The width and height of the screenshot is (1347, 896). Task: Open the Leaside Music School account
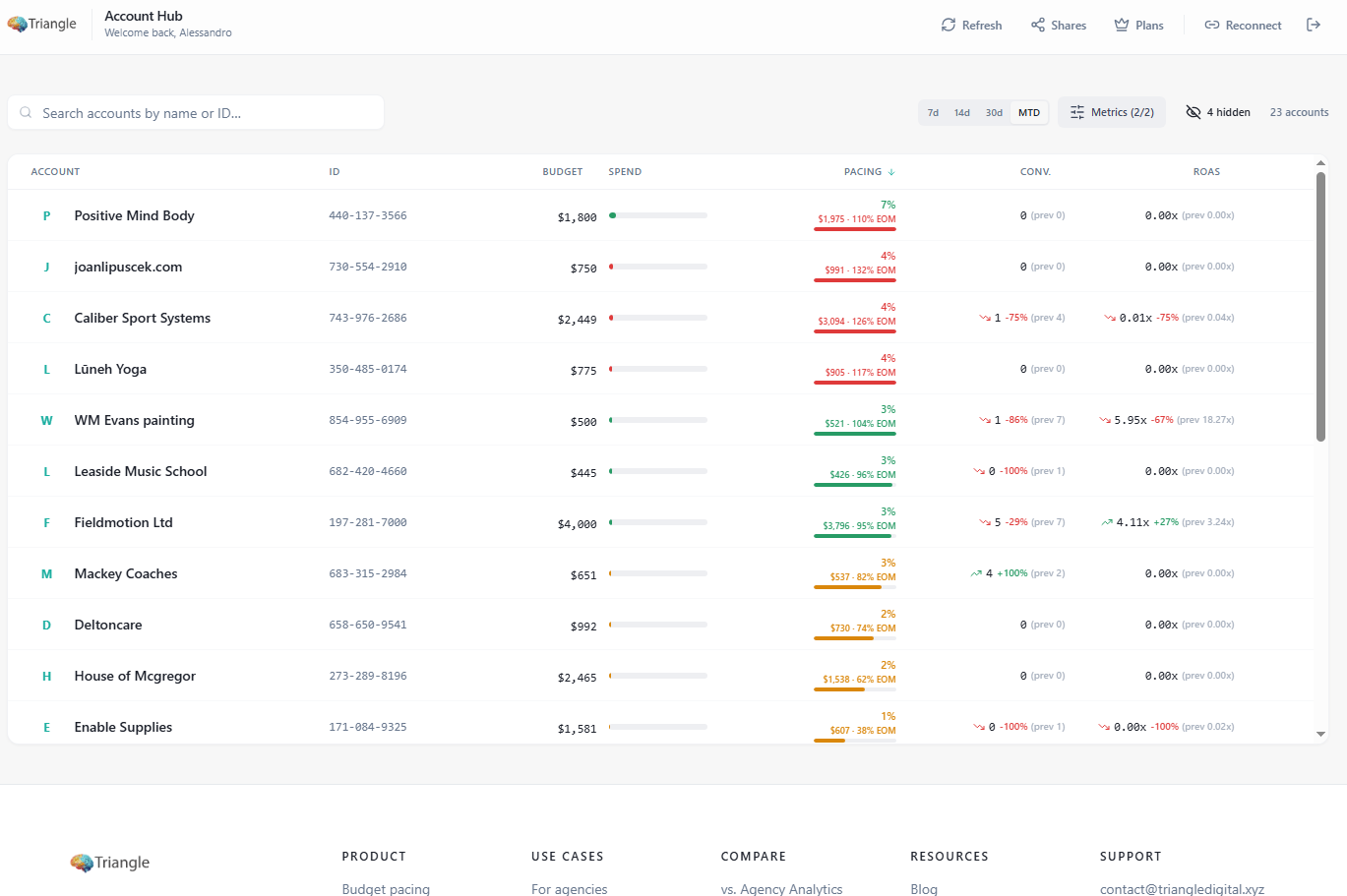[x=141, y=471]
